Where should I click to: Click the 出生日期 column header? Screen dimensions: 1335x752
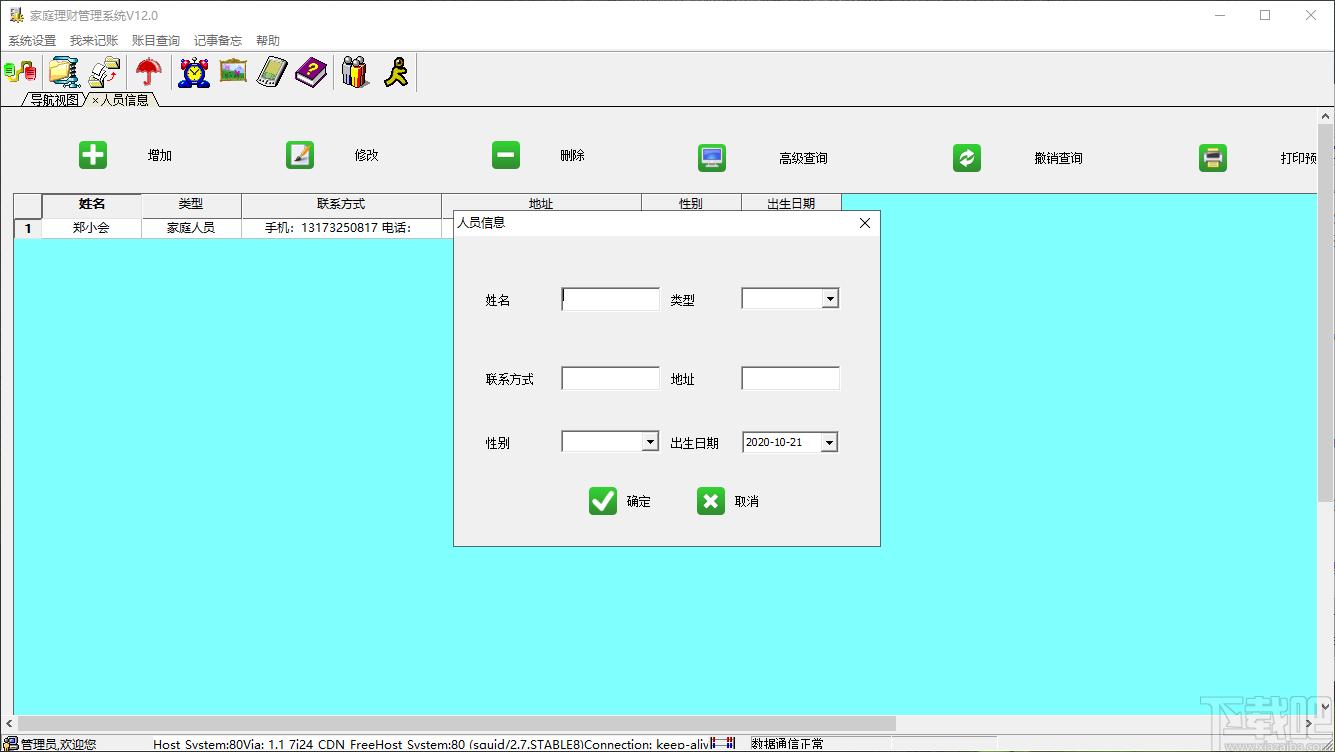point(791,203)
